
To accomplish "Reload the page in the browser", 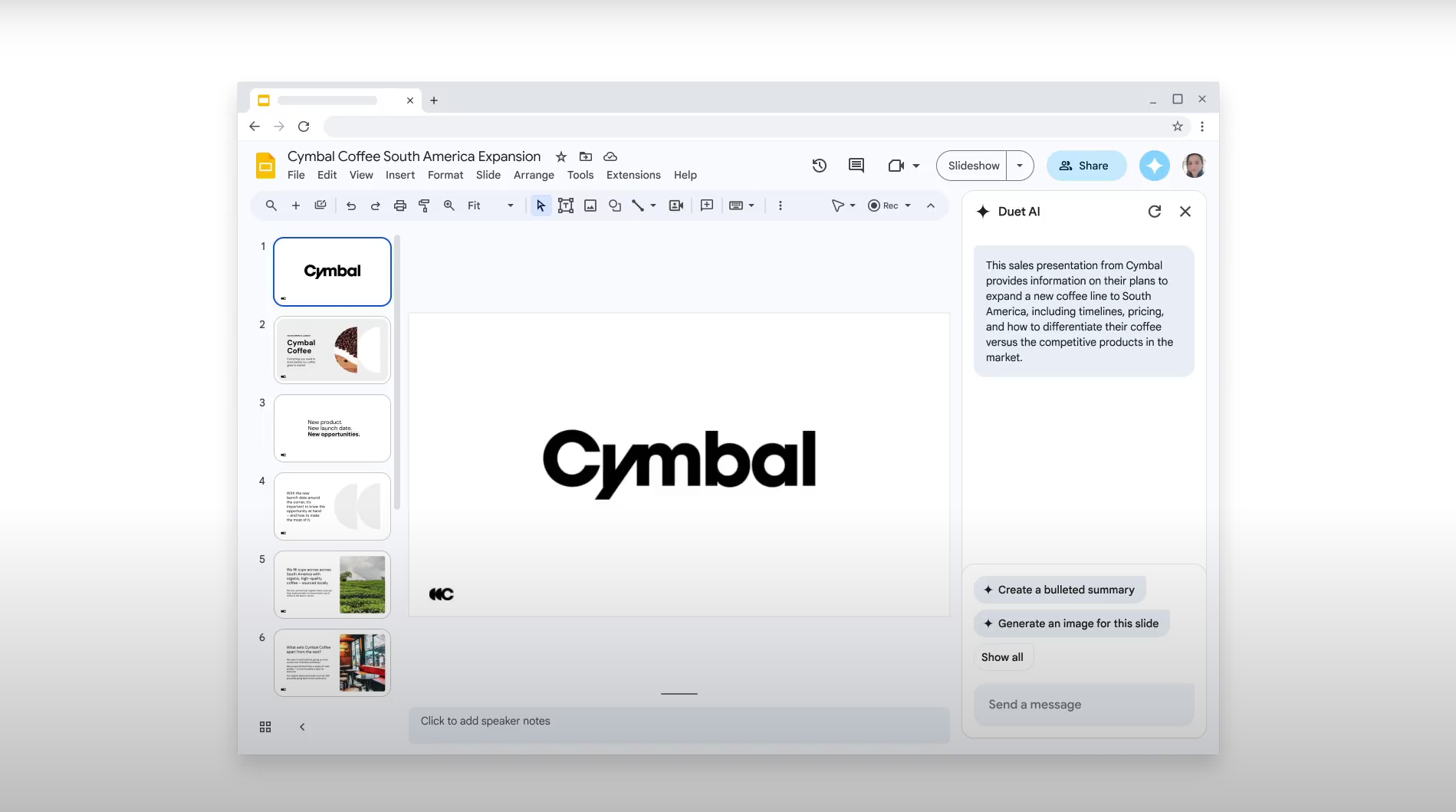I will [x=304, y=127].
